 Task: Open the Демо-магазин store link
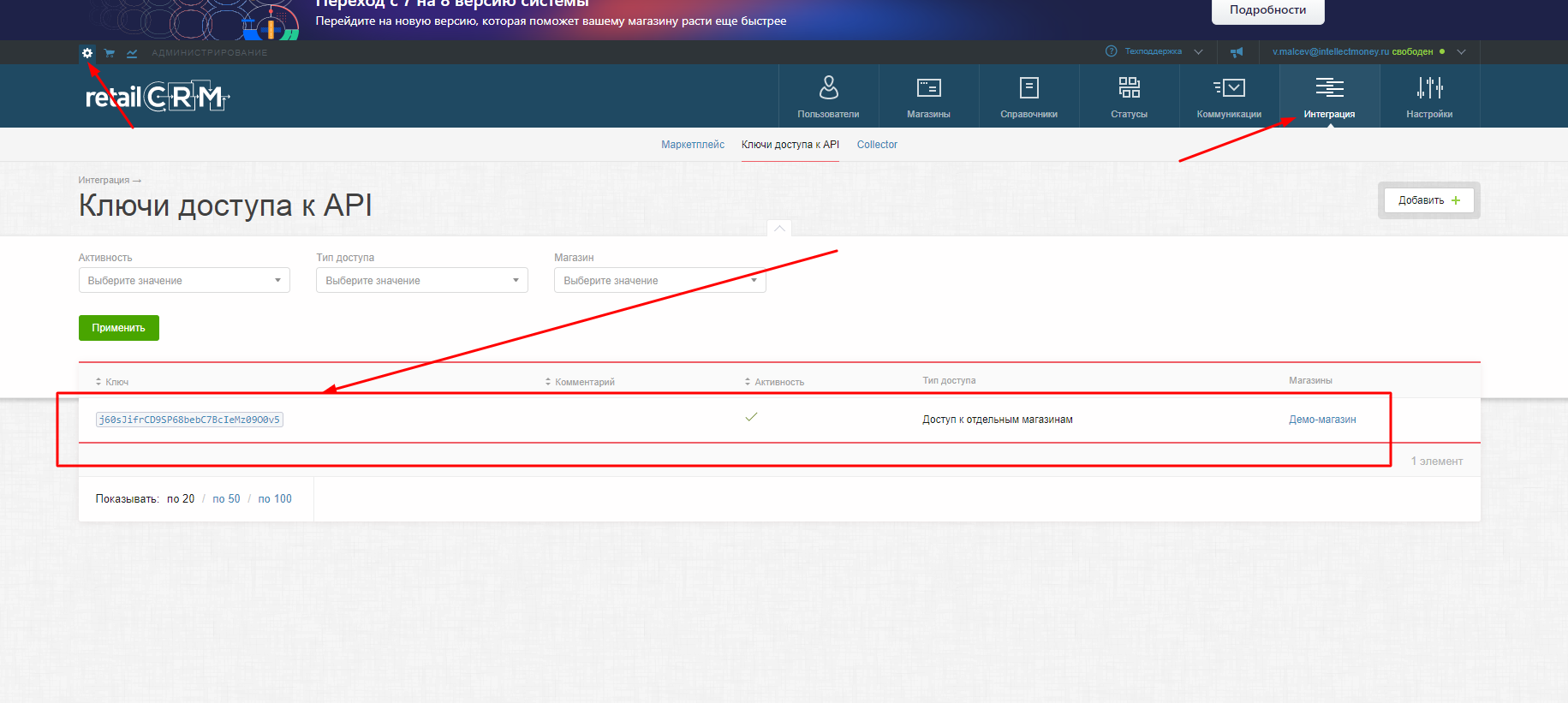tap(1322, 420)
